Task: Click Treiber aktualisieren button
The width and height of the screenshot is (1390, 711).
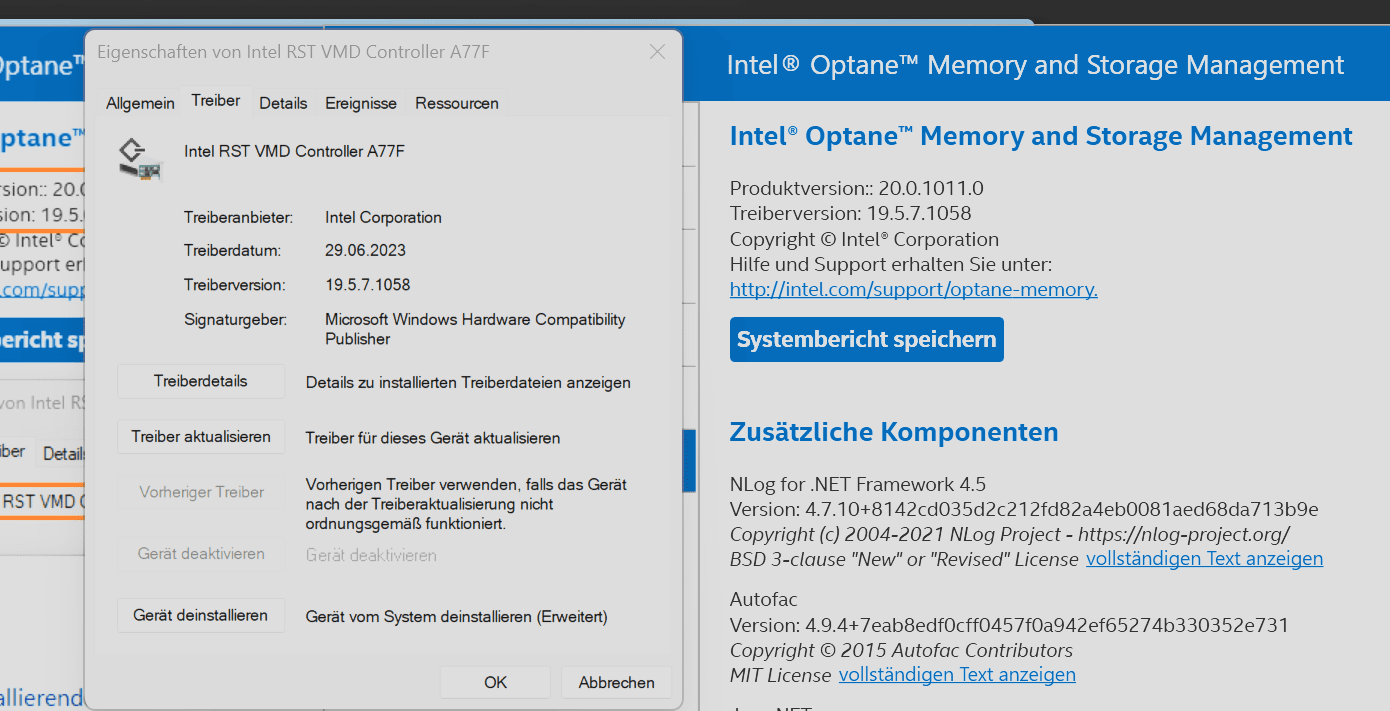Action: pyautogui.click(x=201, y=437)
